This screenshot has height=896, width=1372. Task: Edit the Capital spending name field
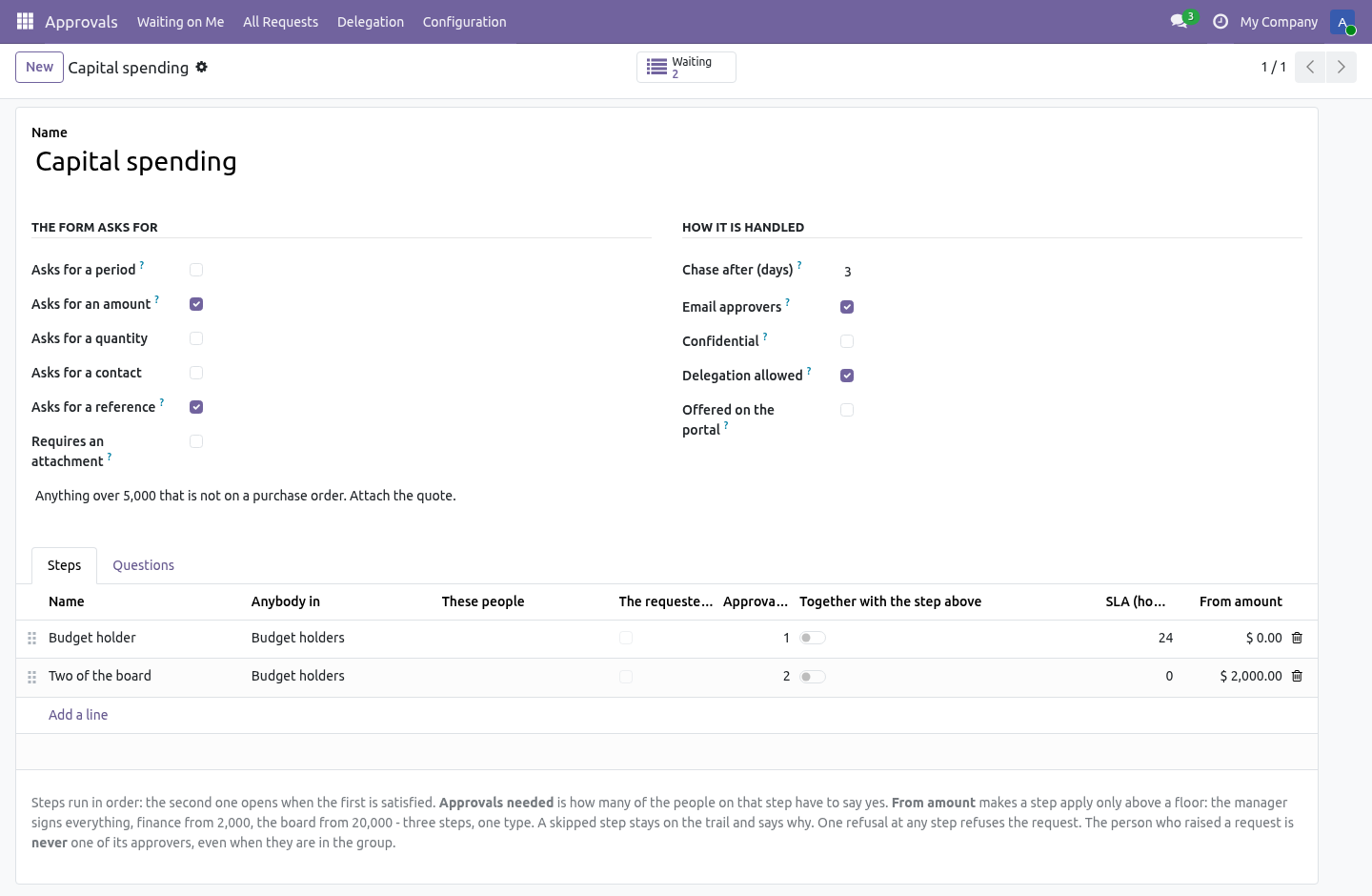tap(667, 162)
